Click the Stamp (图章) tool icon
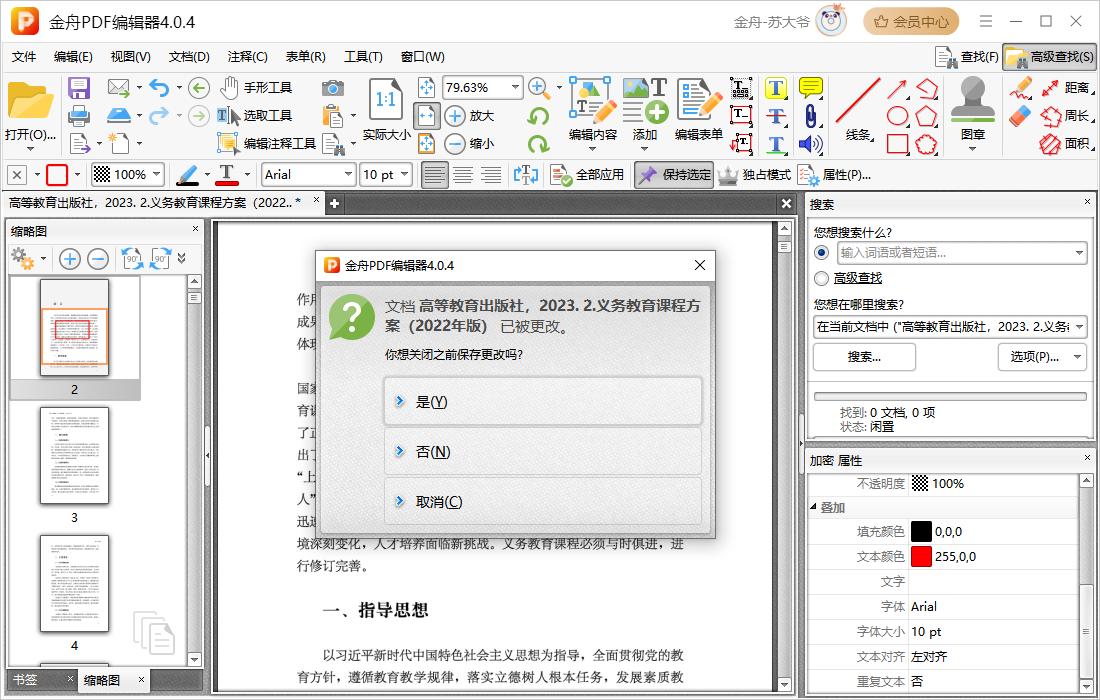1100x700 pixels. (x=972, y=110)
